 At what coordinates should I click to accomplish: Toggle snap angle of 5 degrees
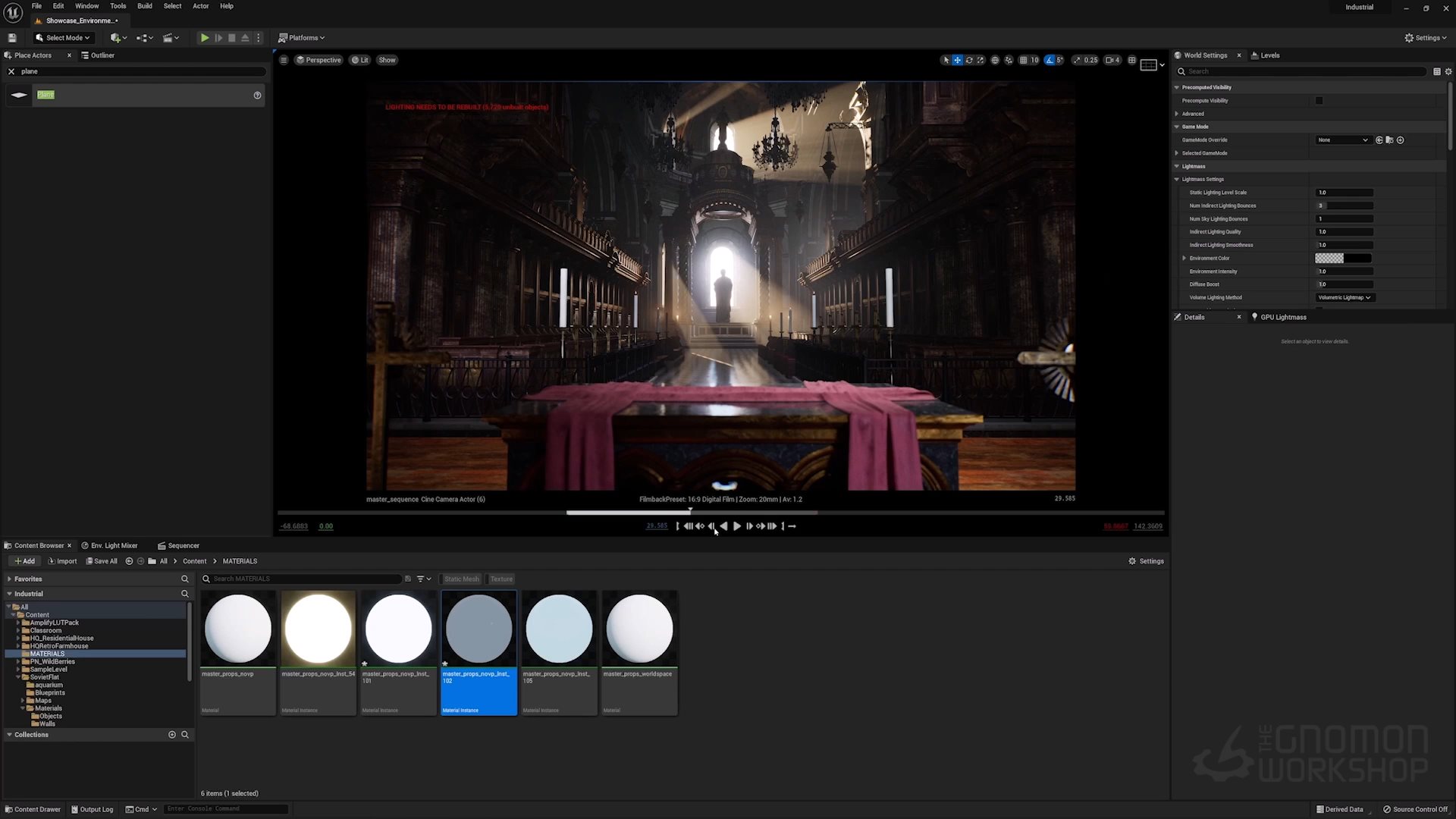tap(1051, 60)
